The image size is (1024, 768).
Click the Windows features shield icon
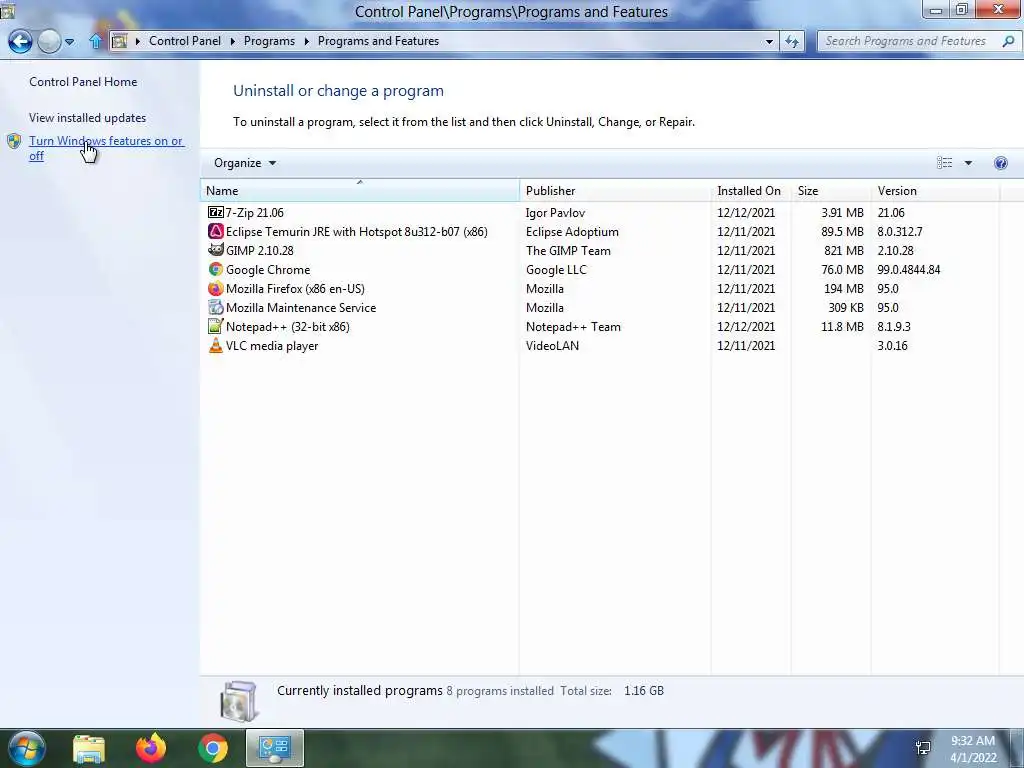point(14,141)
